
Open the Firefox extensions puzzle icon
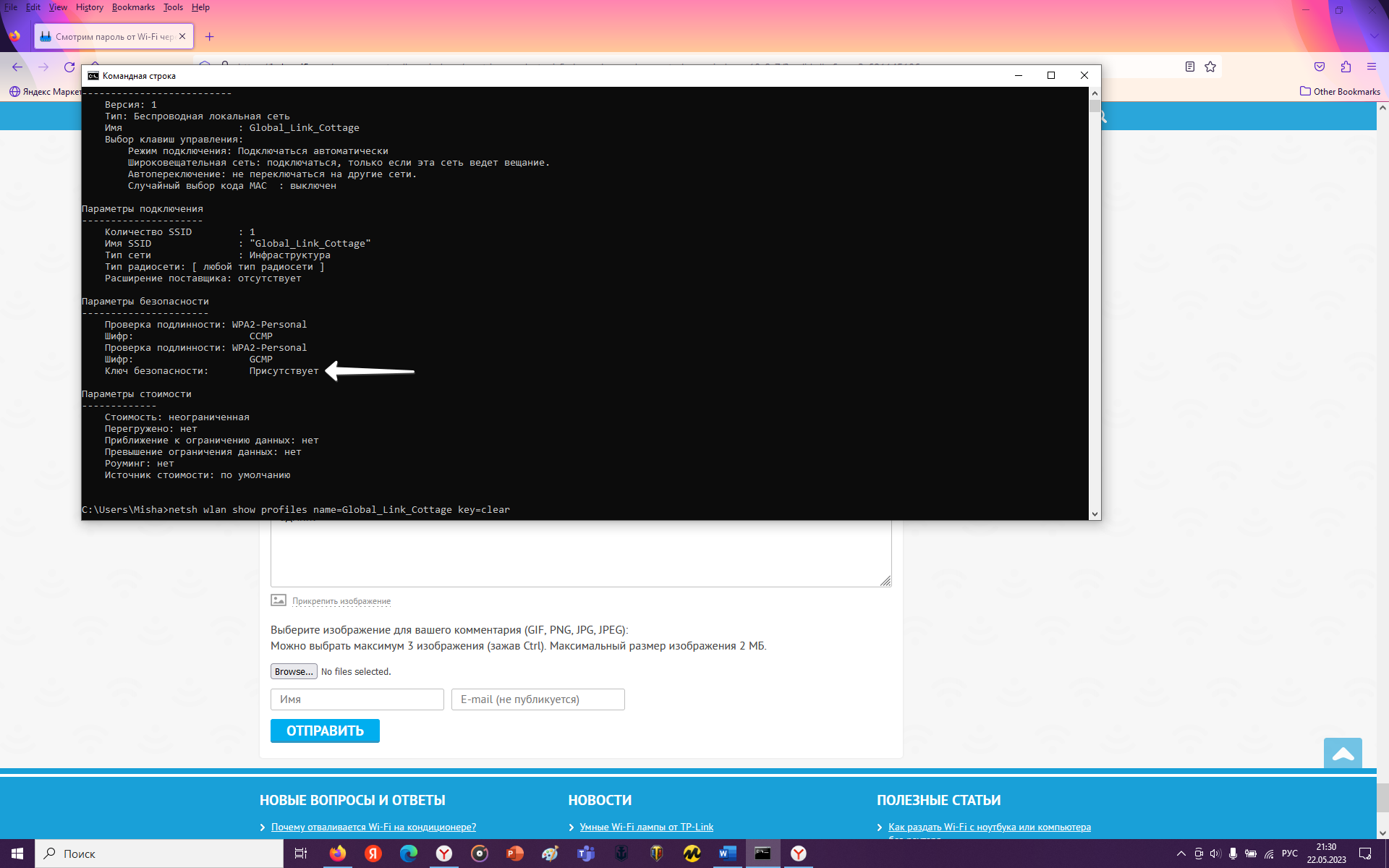[1346, 67]
